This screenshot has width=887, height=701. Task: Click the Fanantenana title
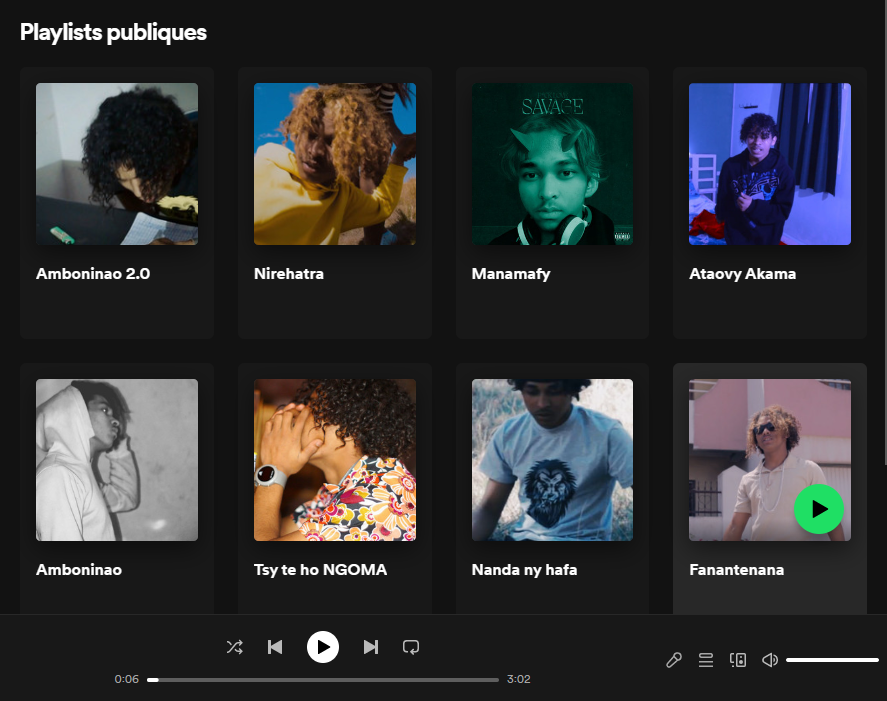[737, 570]
